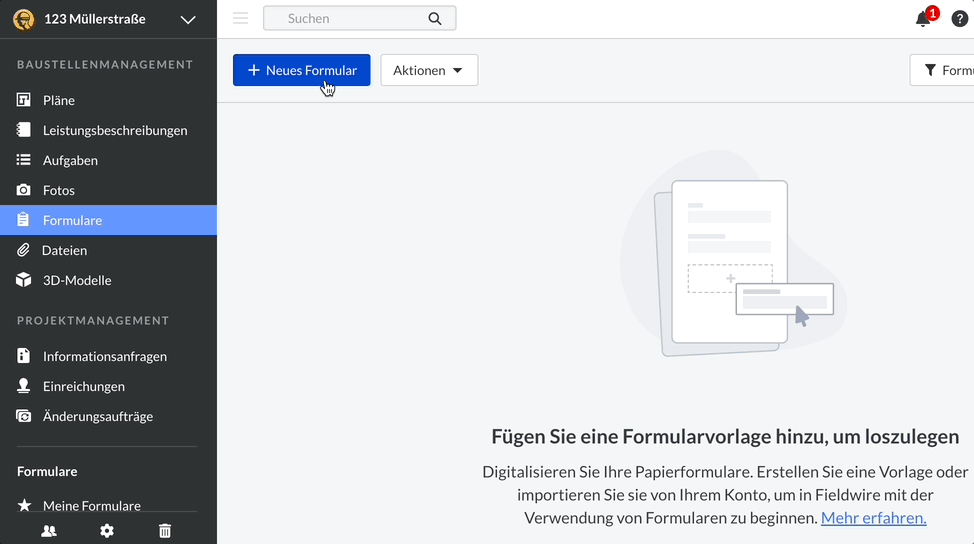Open the help question mark icon
The image size is (974, 544).
click(x=959, y=19)
